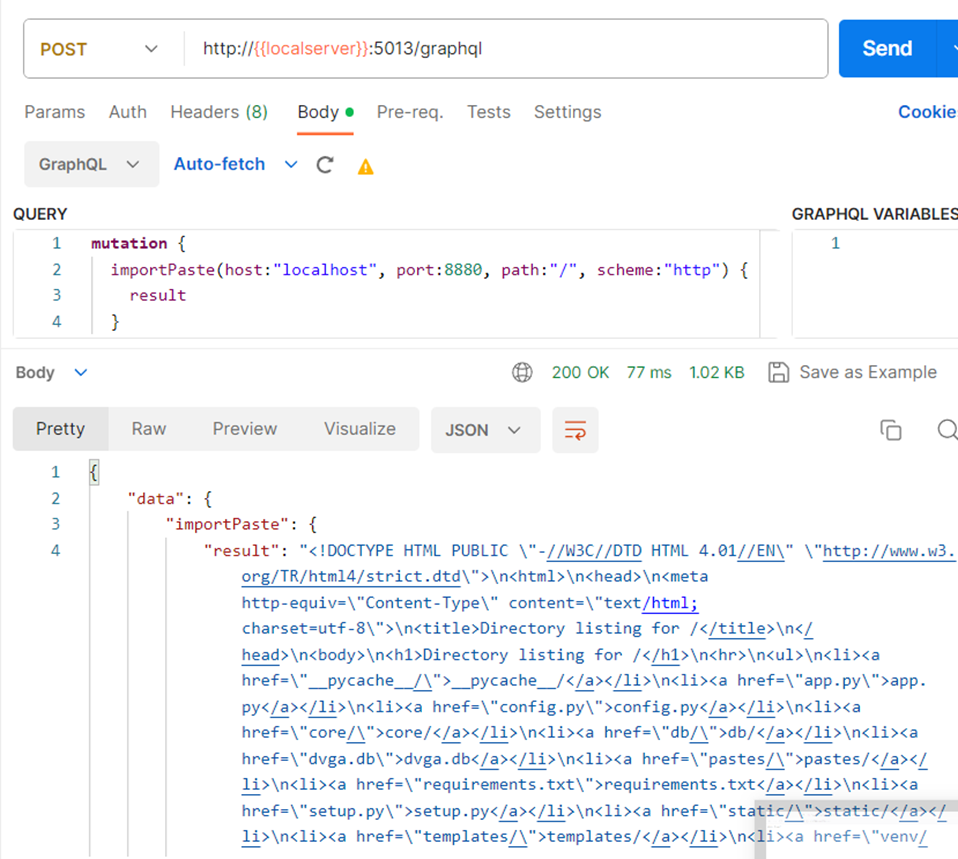Open the Pre-req. tab
The height and width of the screenshot is (859, 958).
[410, 112]
